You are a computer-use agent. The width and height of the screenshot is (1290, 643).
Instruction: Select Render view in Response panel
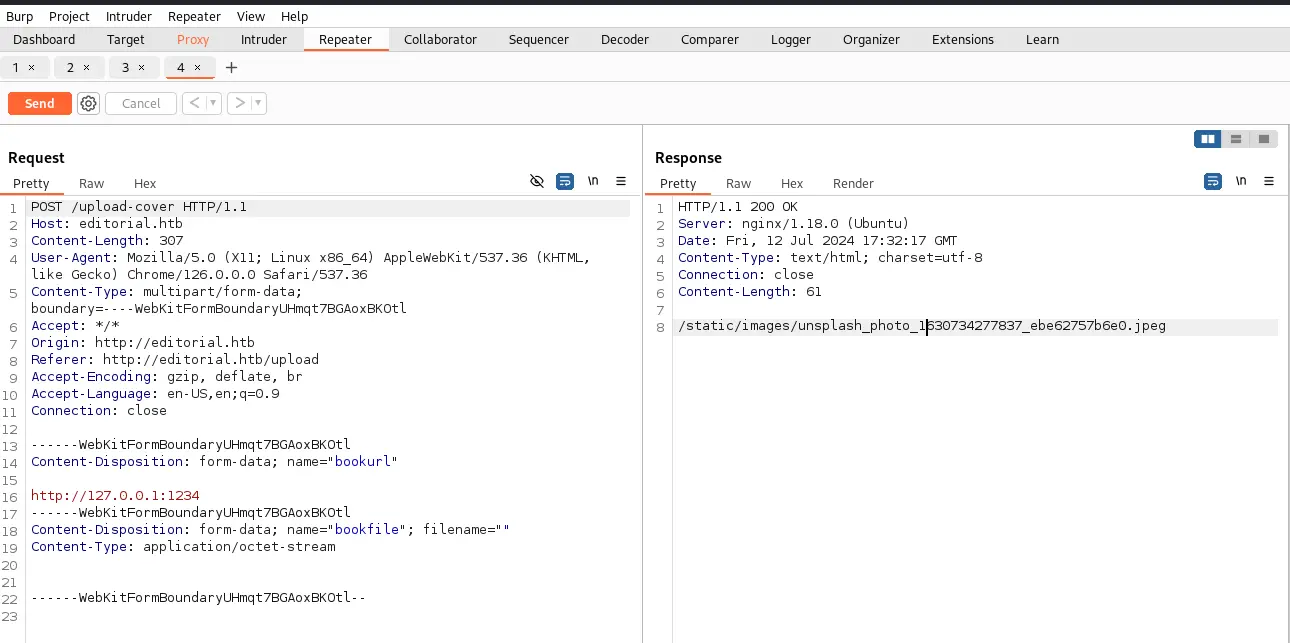(x=853, y=183)
